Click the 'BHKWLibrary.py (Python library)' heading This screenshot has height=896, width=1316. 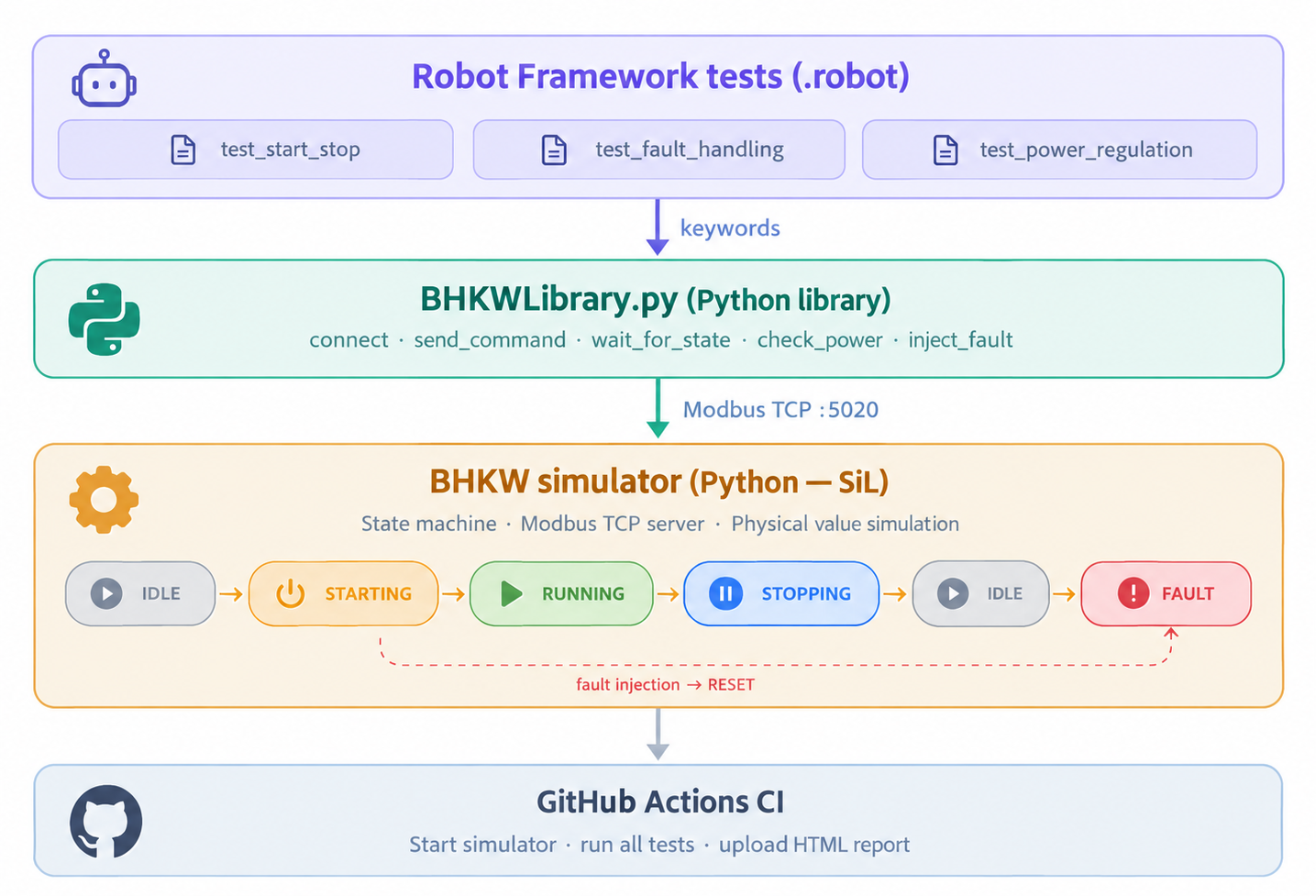(x=656, y=300)
